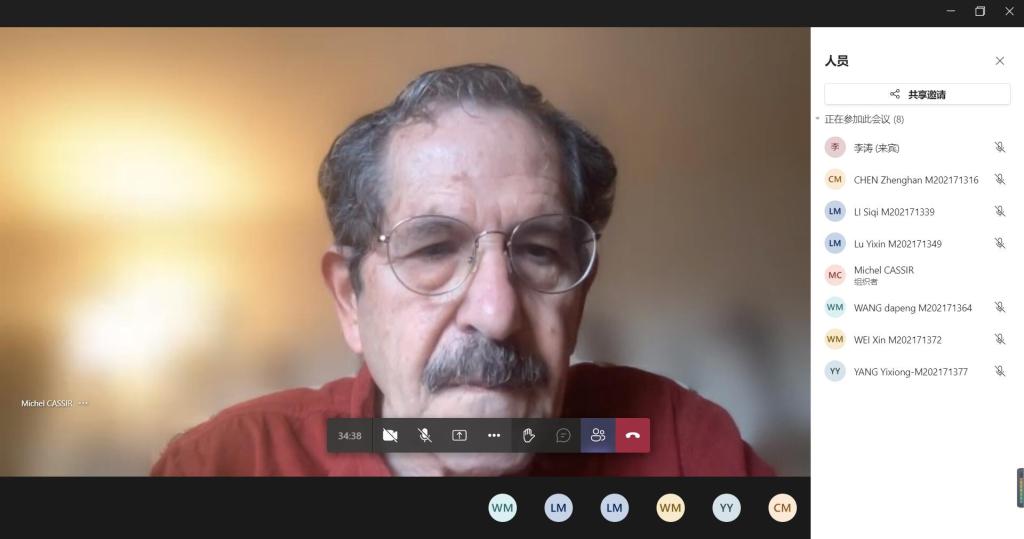Turn on the camera in the call toolbar
The width and height of the screenshot is (1024, 539).
pyautogui.click(x=390, y=435)
